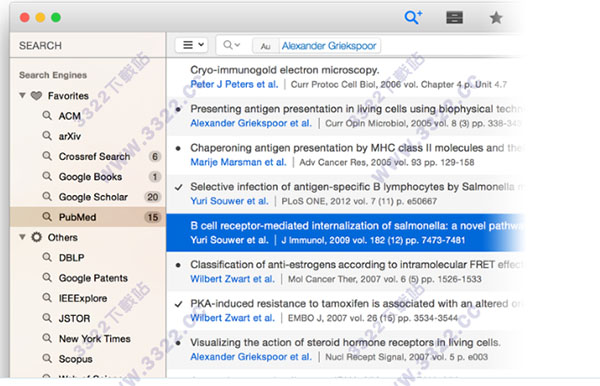
Task: Click the Google Scholar count badge 20
Action: click(153, 197)
